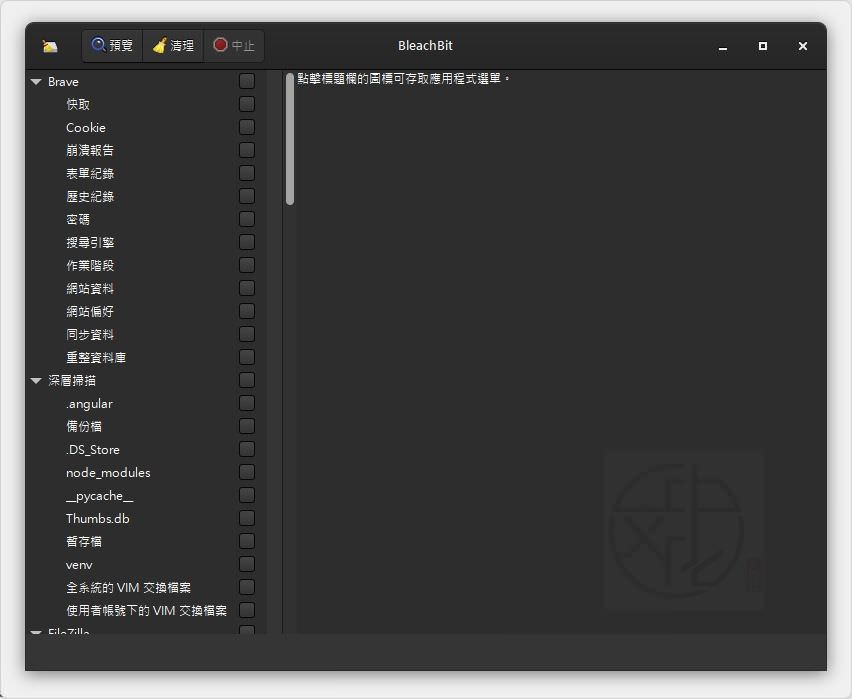The height and width of the screenshot is (699, 852).
Task: Tick the 使用者帳號下的 VIM 交換檔案 checkbox
Action: pos(247,610)
